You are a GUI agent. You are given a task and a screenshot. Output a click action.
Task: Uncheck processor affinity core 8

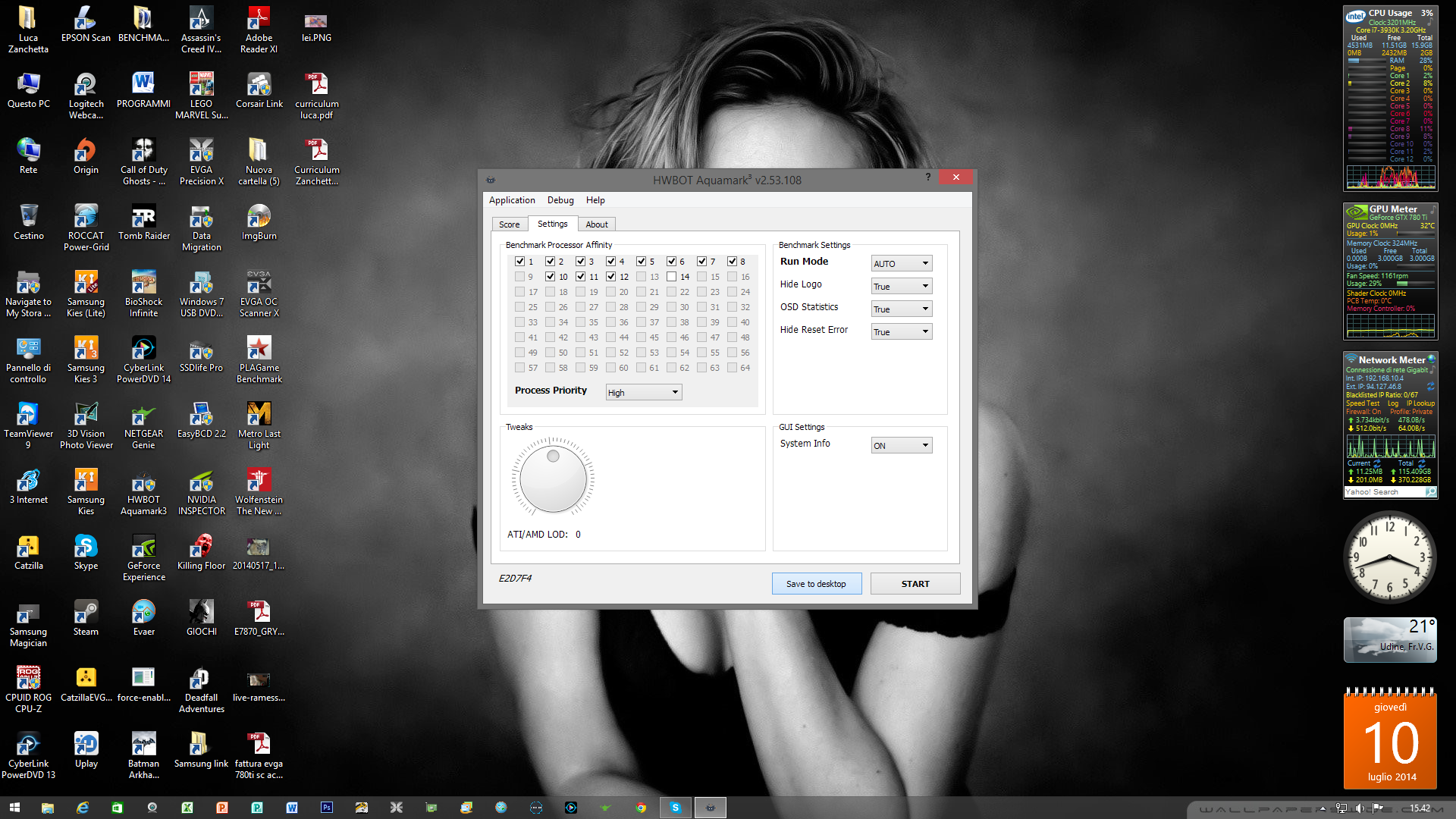(732, 262)
